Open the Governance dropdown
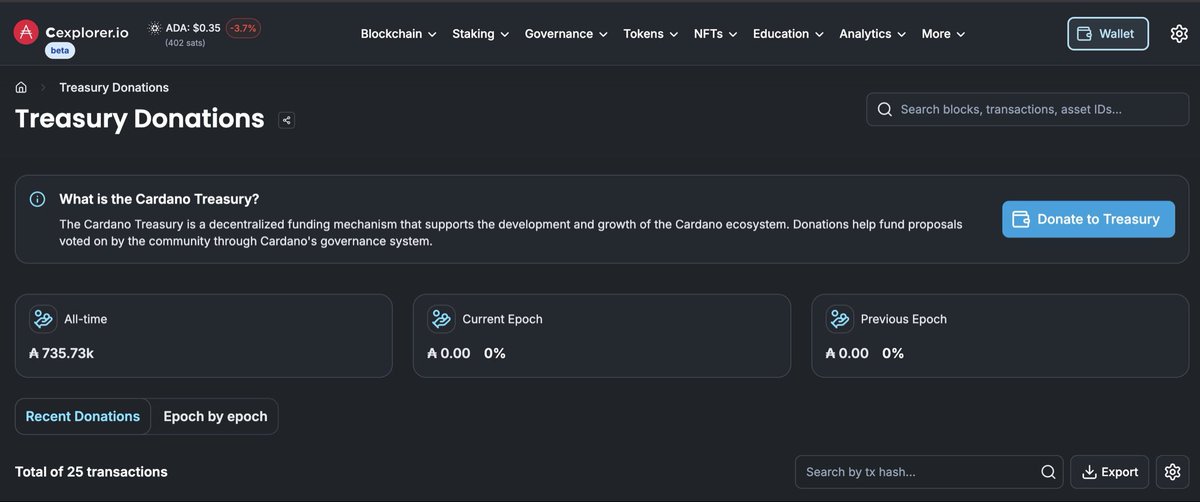Screen dimensions: 1200x502 click(566, 34)
